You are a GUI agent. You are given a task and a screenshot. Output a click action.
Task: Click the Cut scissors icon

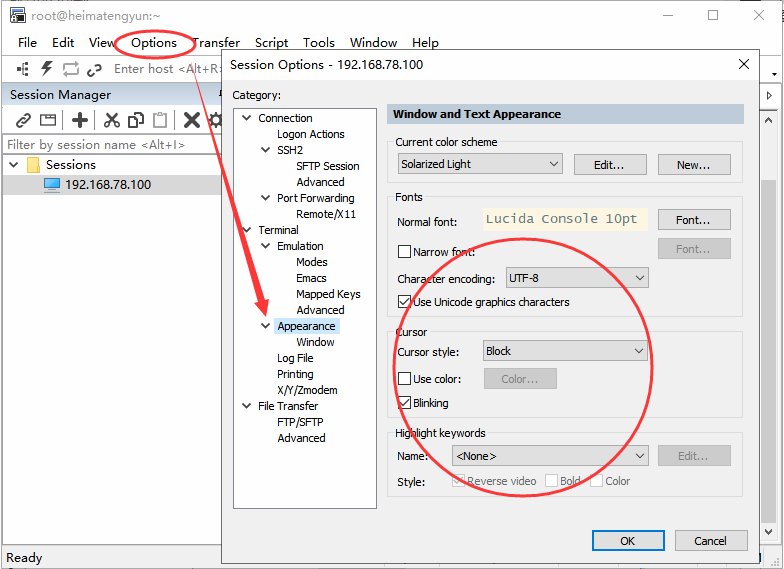coord(112,120)
